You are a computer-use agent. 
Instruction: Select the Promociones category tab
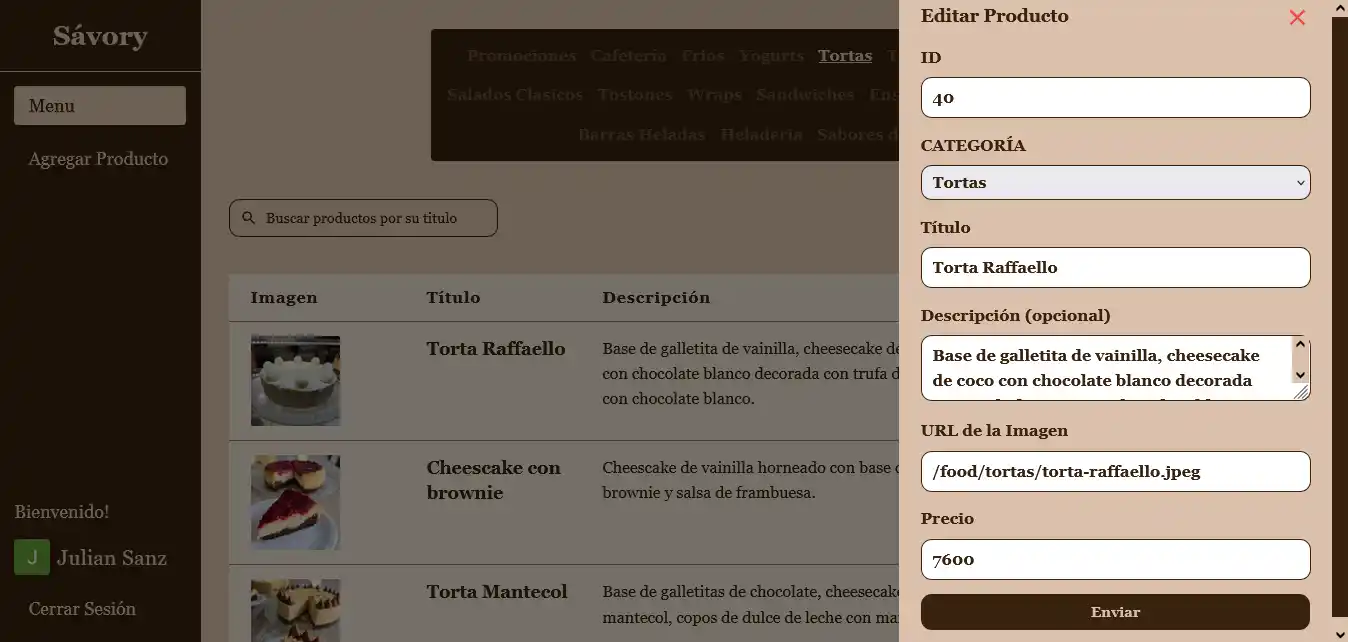[x=521, y=56]
